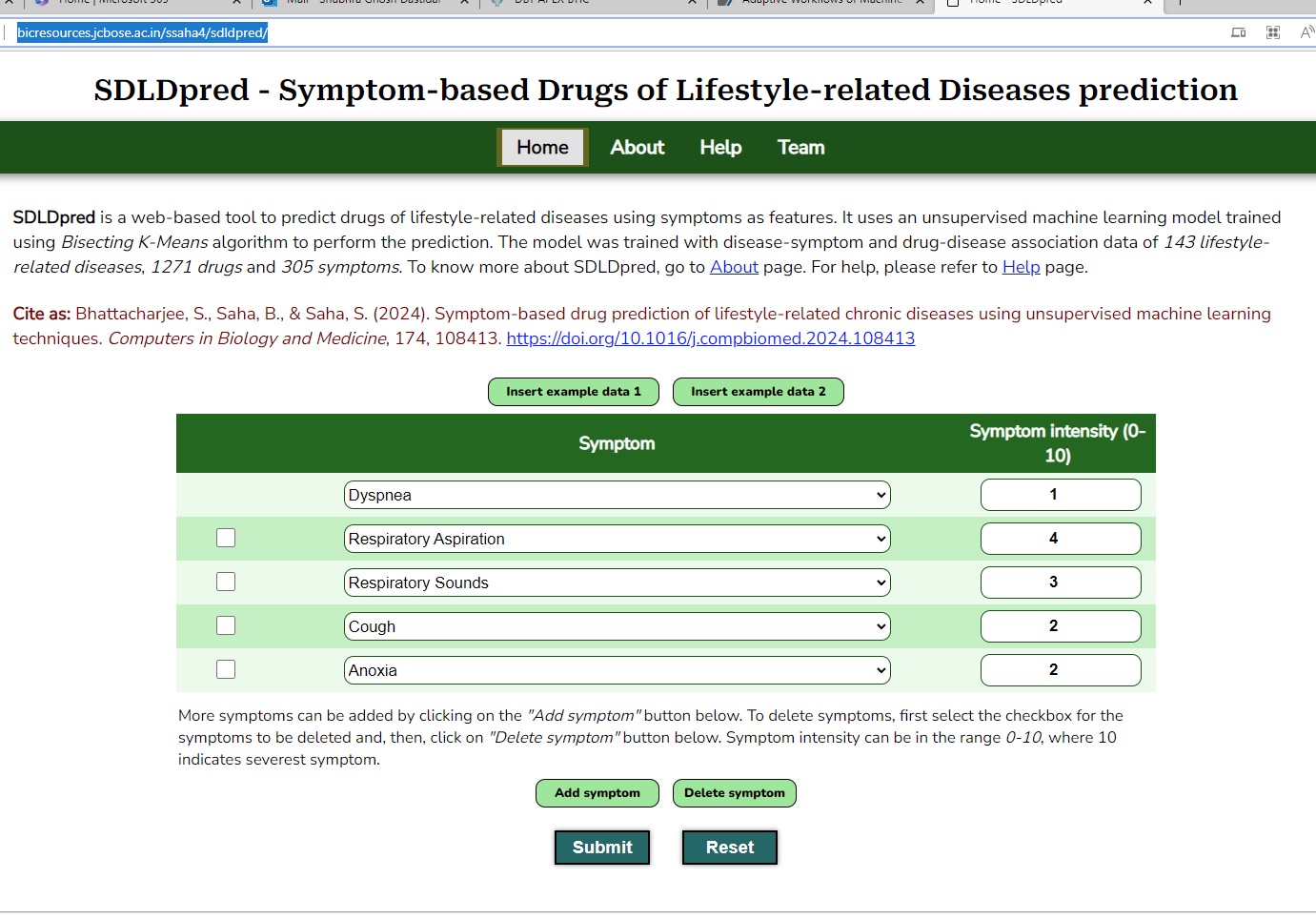Image resolution: width=1316 pixels, height=920 pixels.
Task: Click the grid apps icon in address bar
Action: coord(1272,32)
